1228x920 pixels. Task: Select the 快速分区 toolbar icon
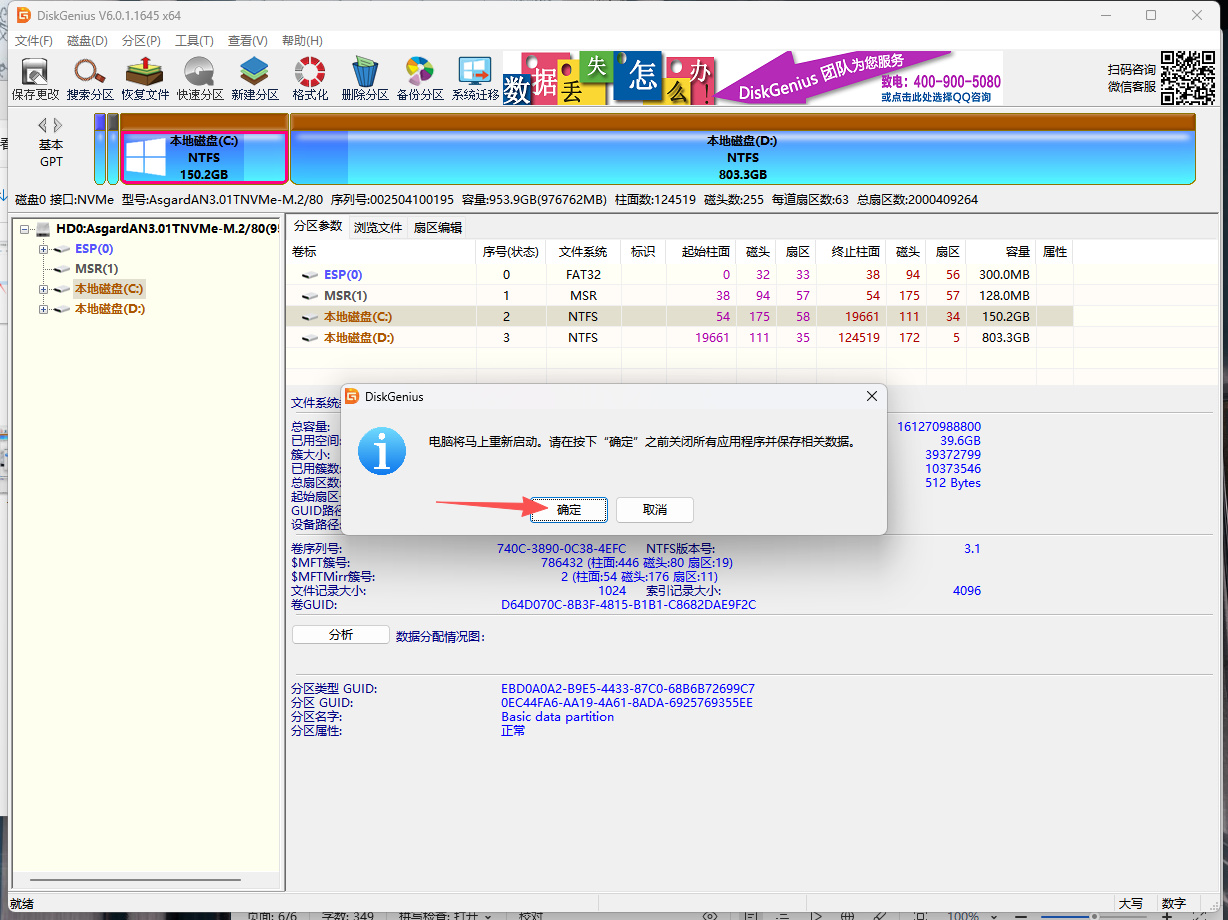[200, 79]
